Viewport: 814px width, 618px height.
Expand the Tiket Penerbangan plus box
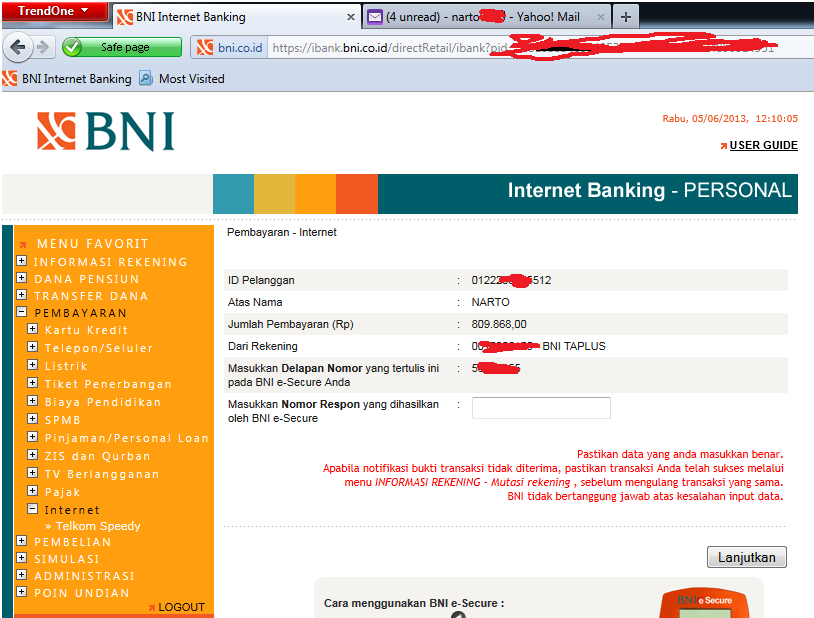33,383
